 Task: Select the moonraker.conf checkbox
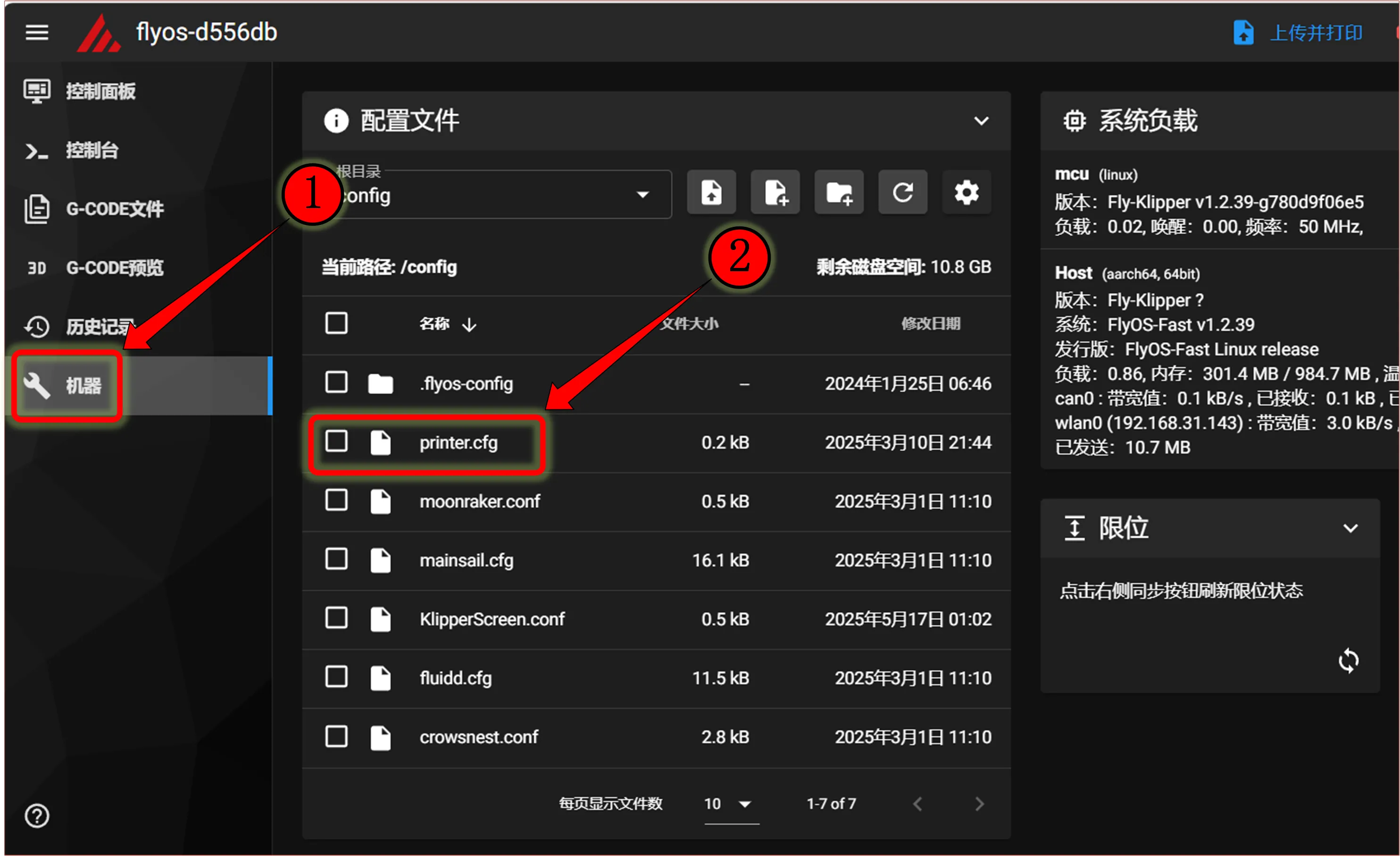coord(336,500)
